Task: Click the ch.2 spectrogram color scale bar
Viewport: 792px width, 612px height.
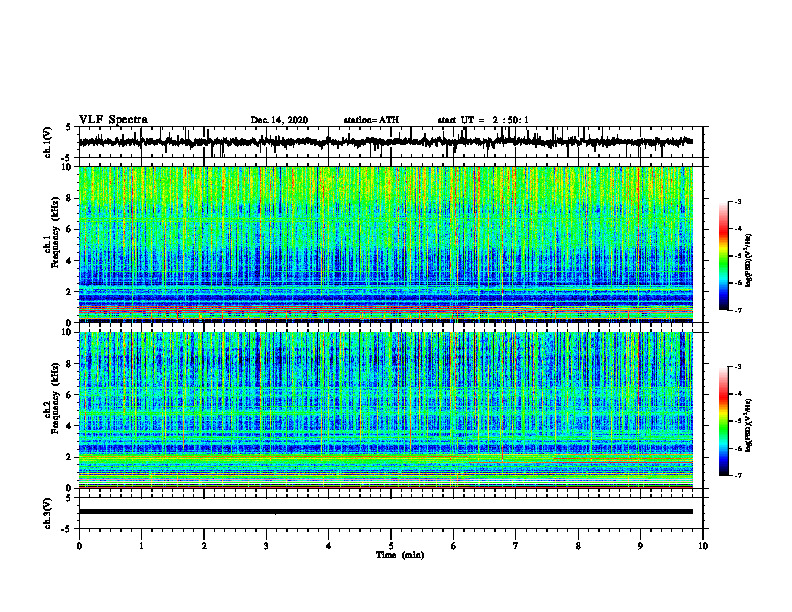Action: [724, 421]
